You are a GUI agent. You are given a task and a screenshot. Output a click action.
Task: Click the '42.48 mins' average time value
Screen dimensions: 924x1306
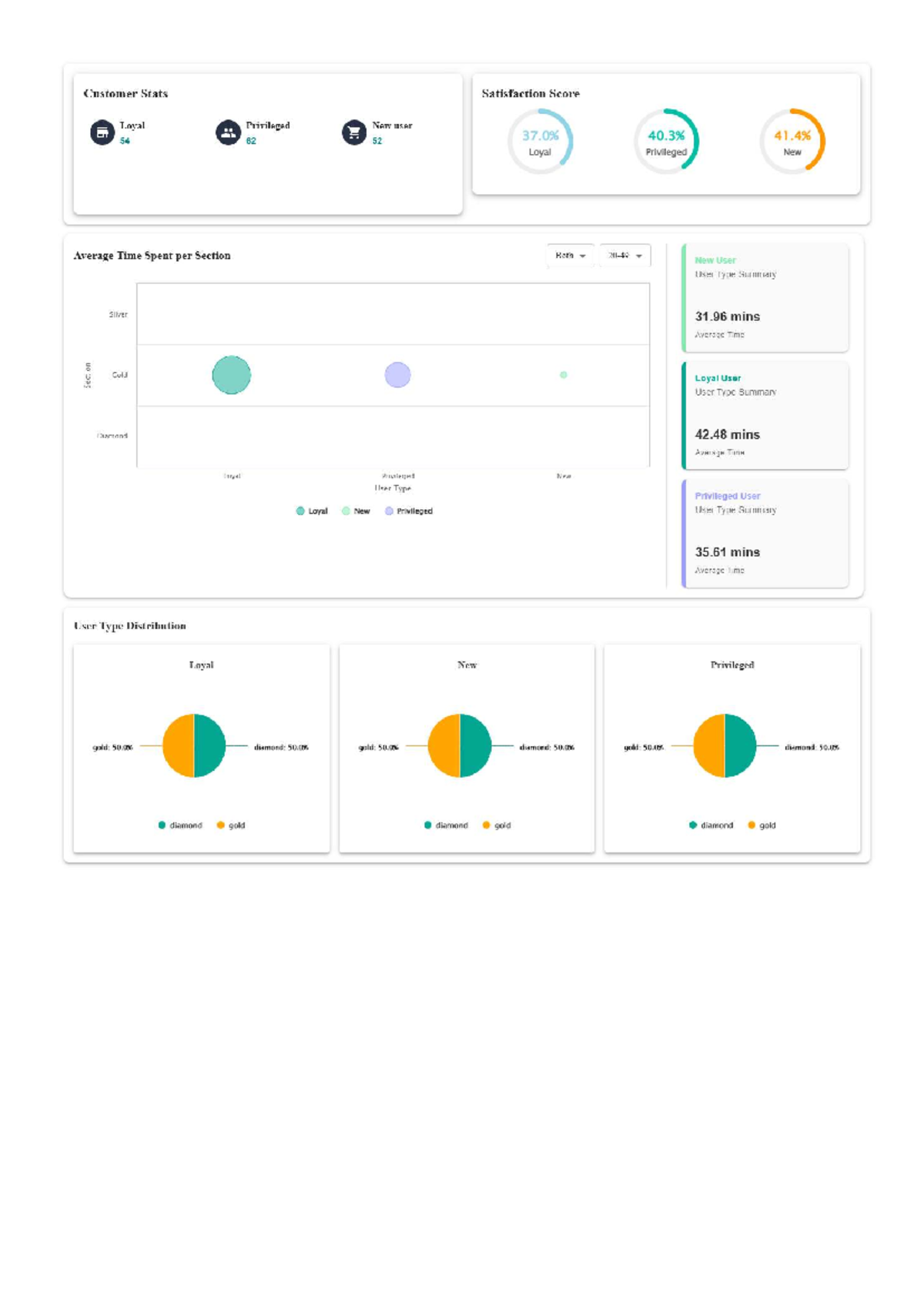pos(727,434)
